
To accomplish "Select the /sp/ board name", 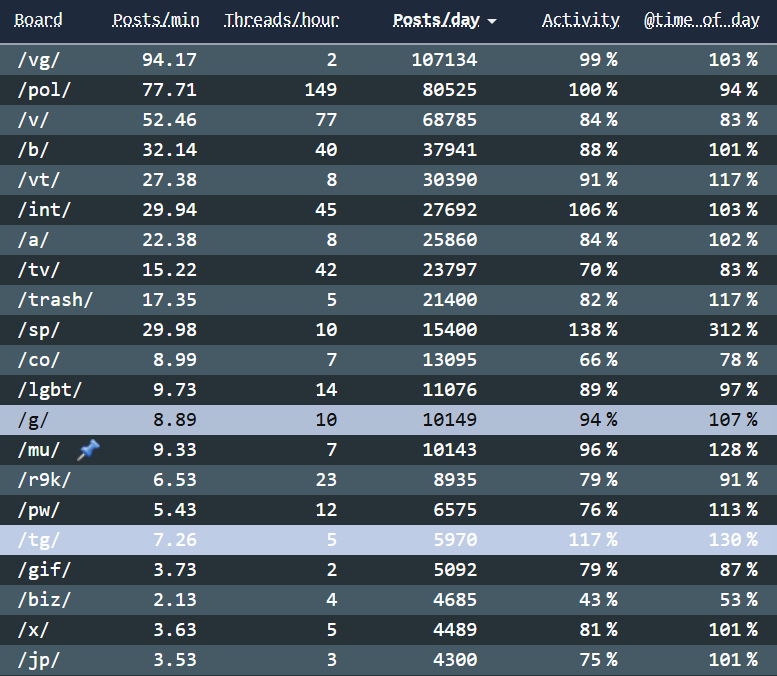I will [38, 330].
